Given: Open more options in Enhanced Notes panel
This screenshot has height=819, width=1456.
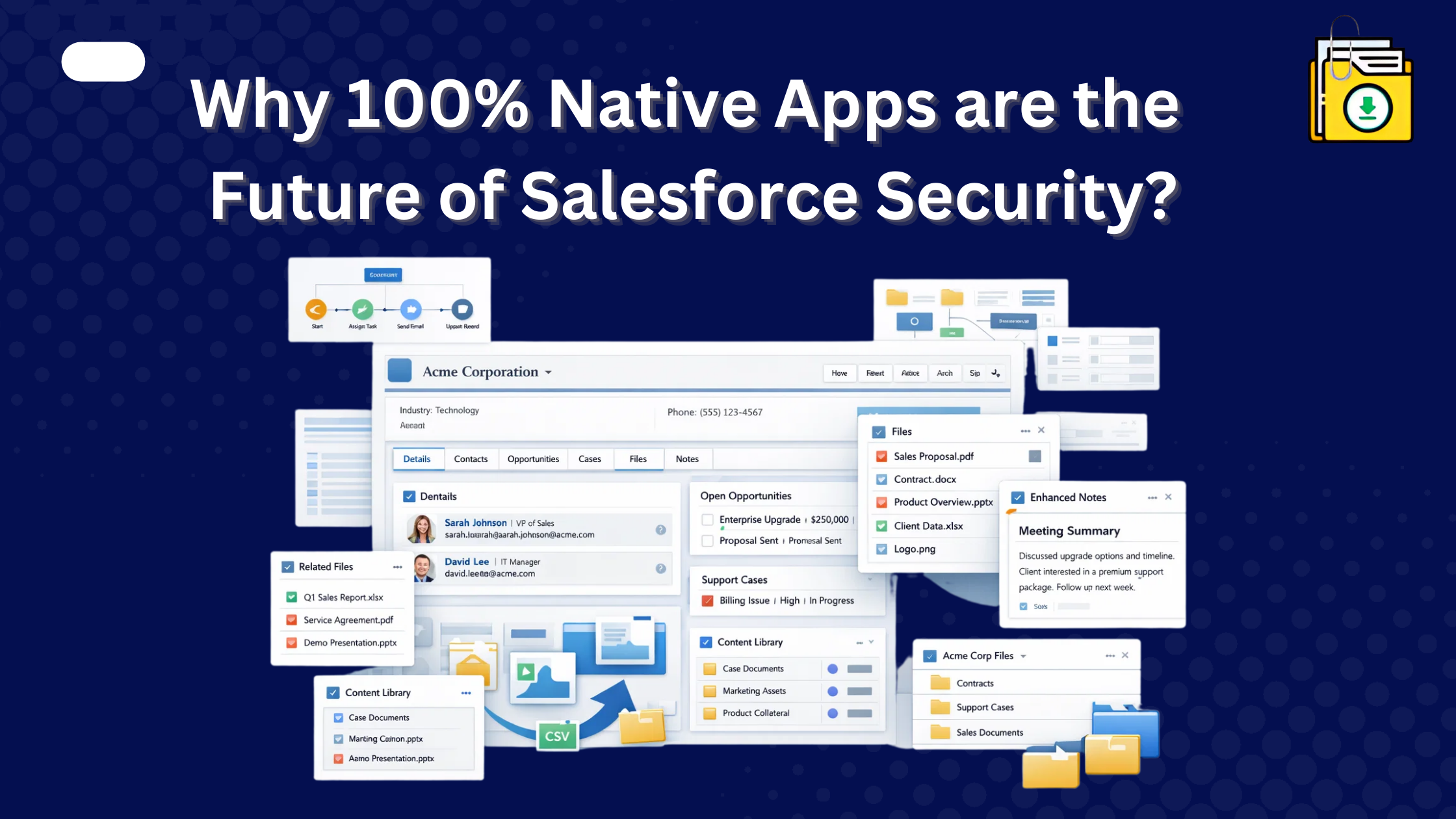Looking at the screenshot, I should [1152, 497].
